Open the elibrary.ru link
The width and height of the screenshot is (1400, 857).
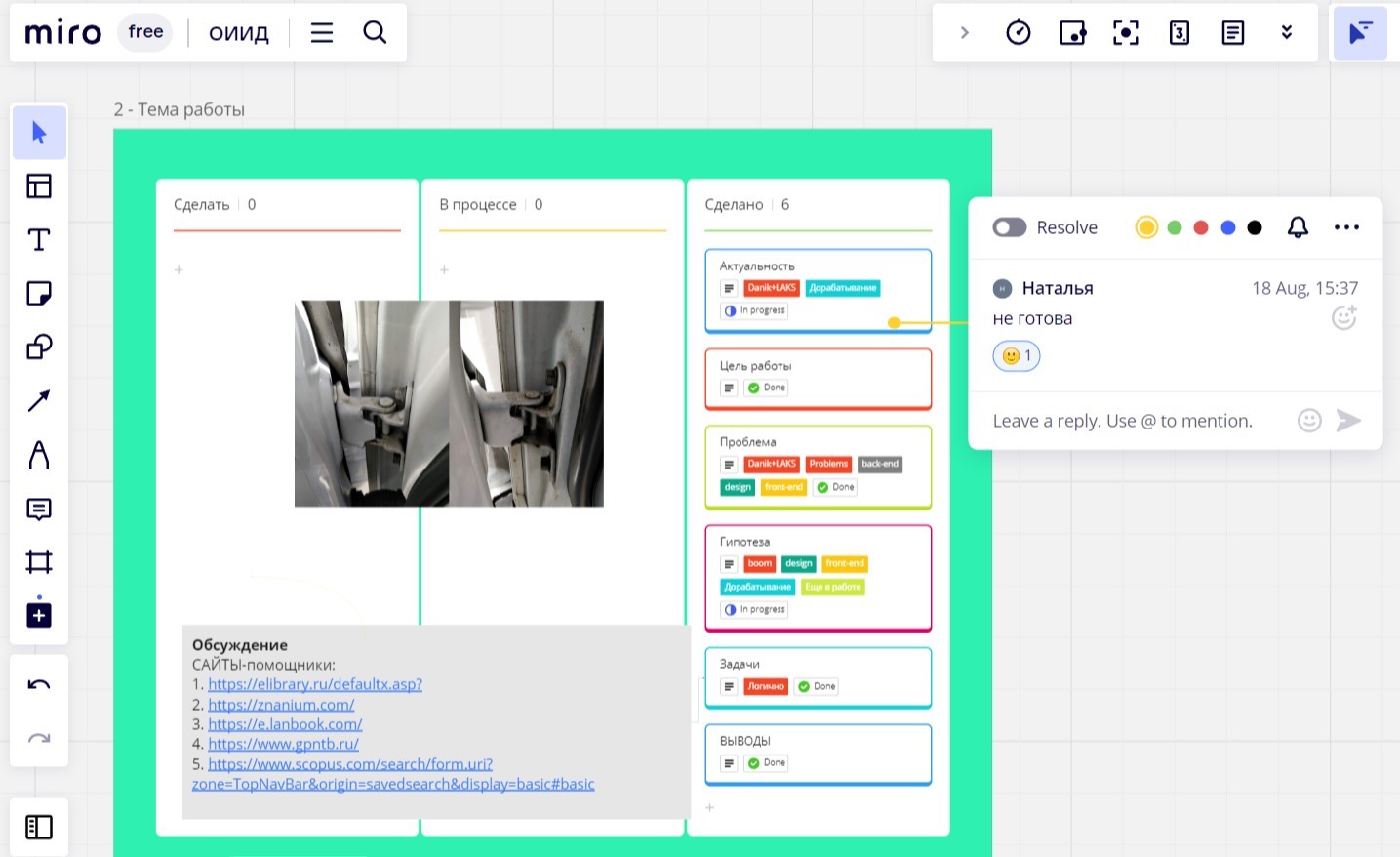point(314,684)
